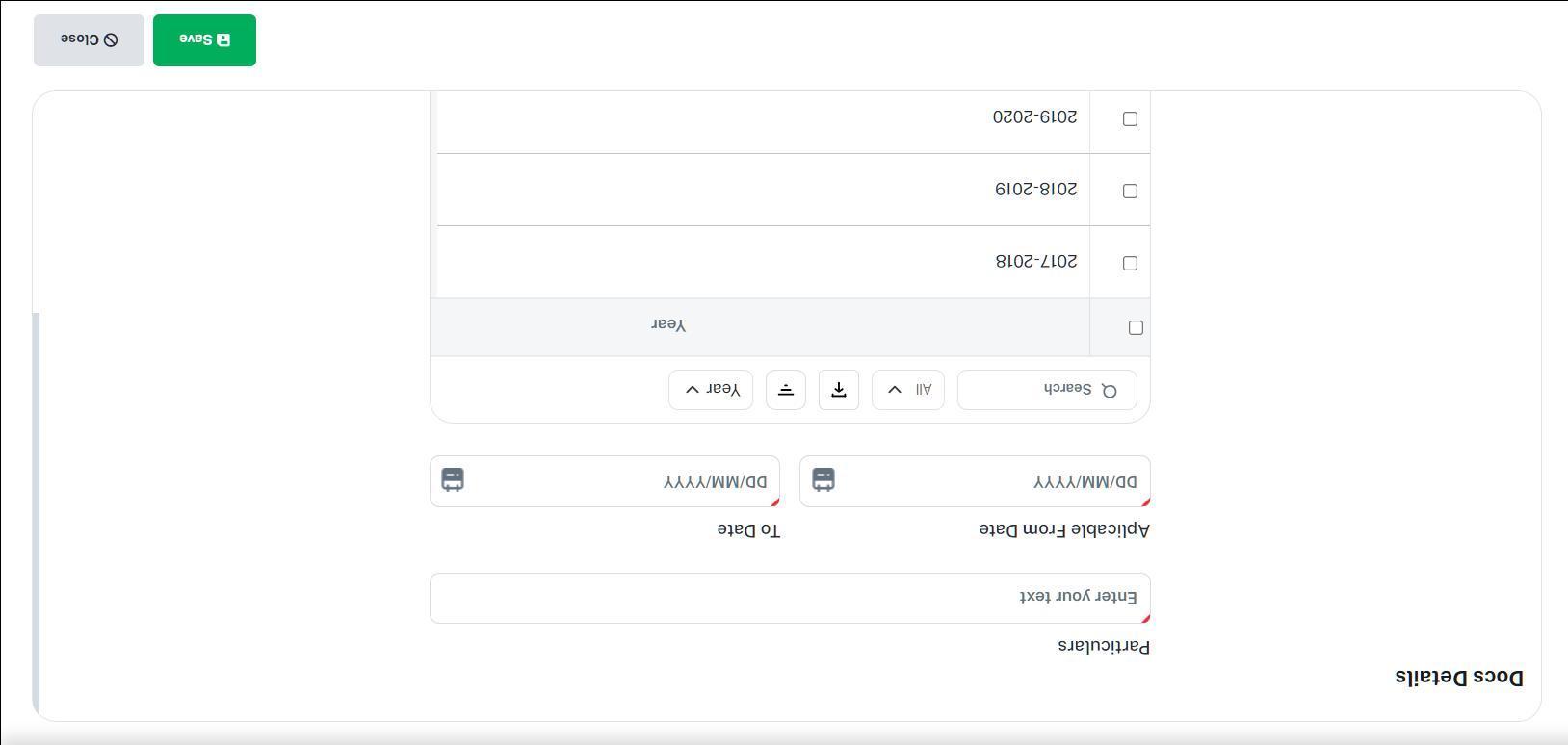Open the All filter dropdown

pos(908,390)
